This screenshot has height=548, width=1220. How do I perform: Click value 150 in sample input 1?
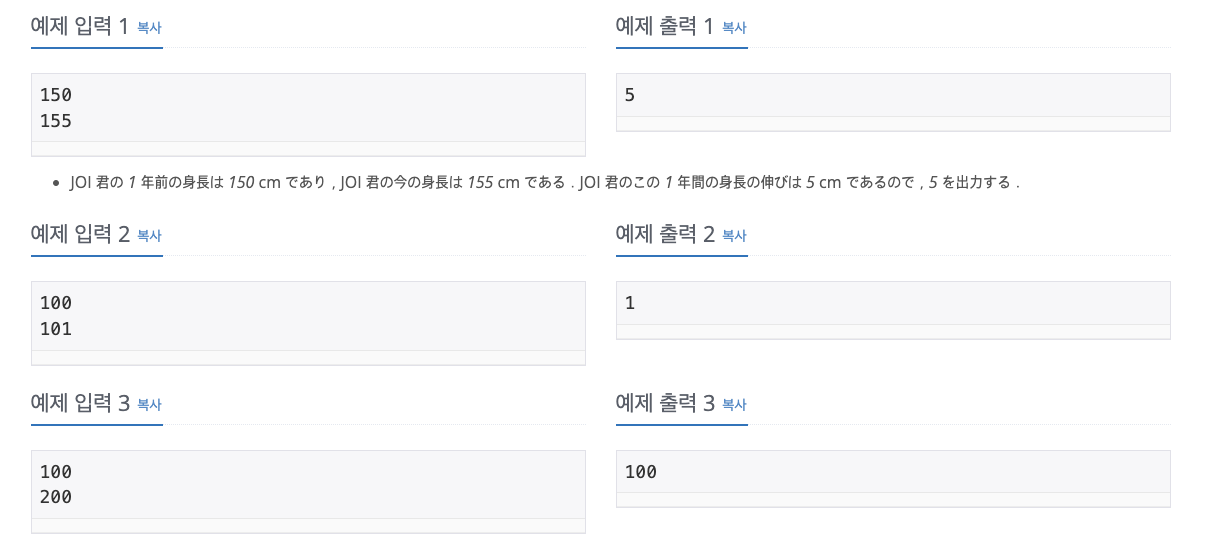tap(56, 95)
